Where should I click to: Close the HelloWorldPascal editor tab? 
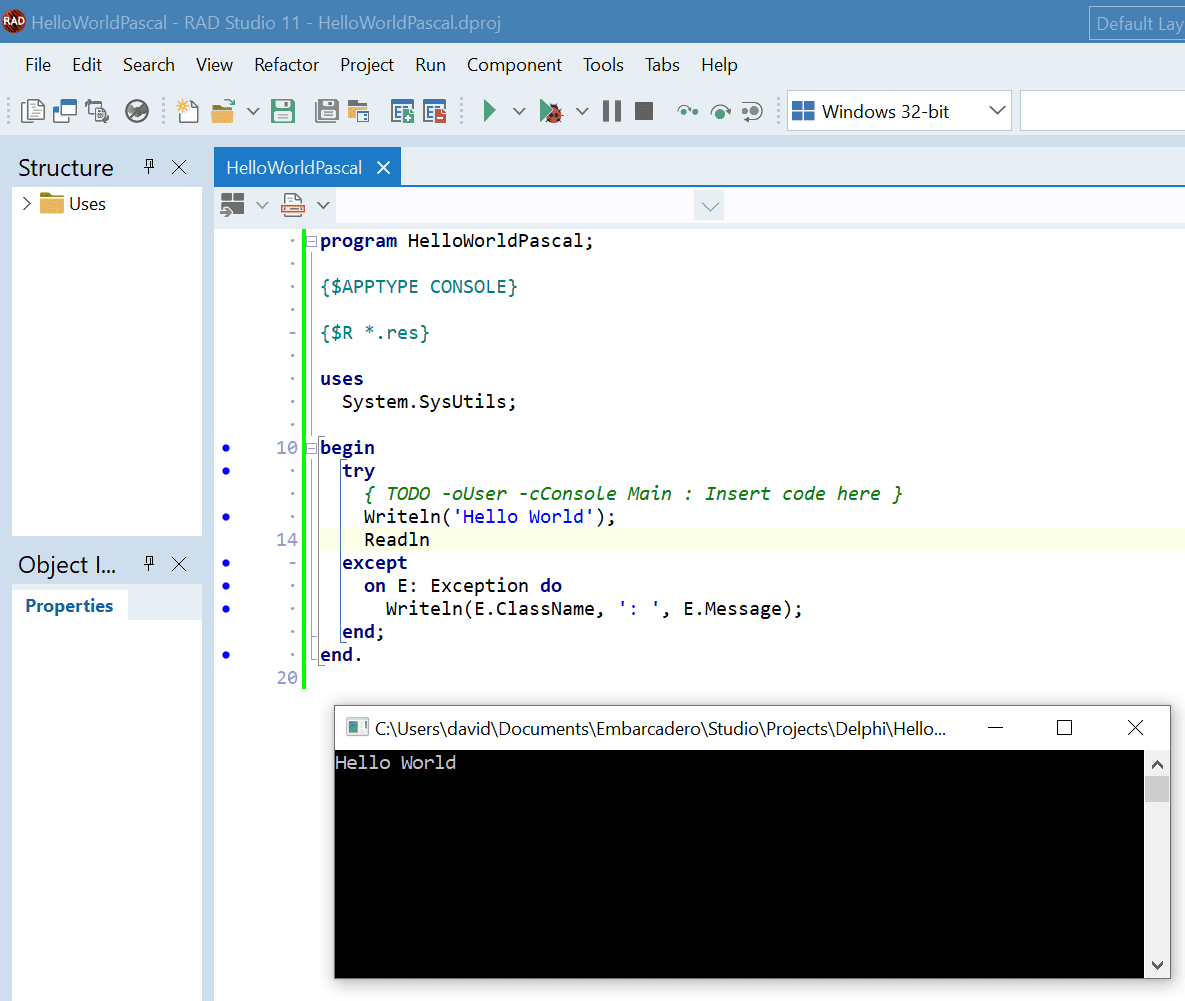[x=384, y=168]
